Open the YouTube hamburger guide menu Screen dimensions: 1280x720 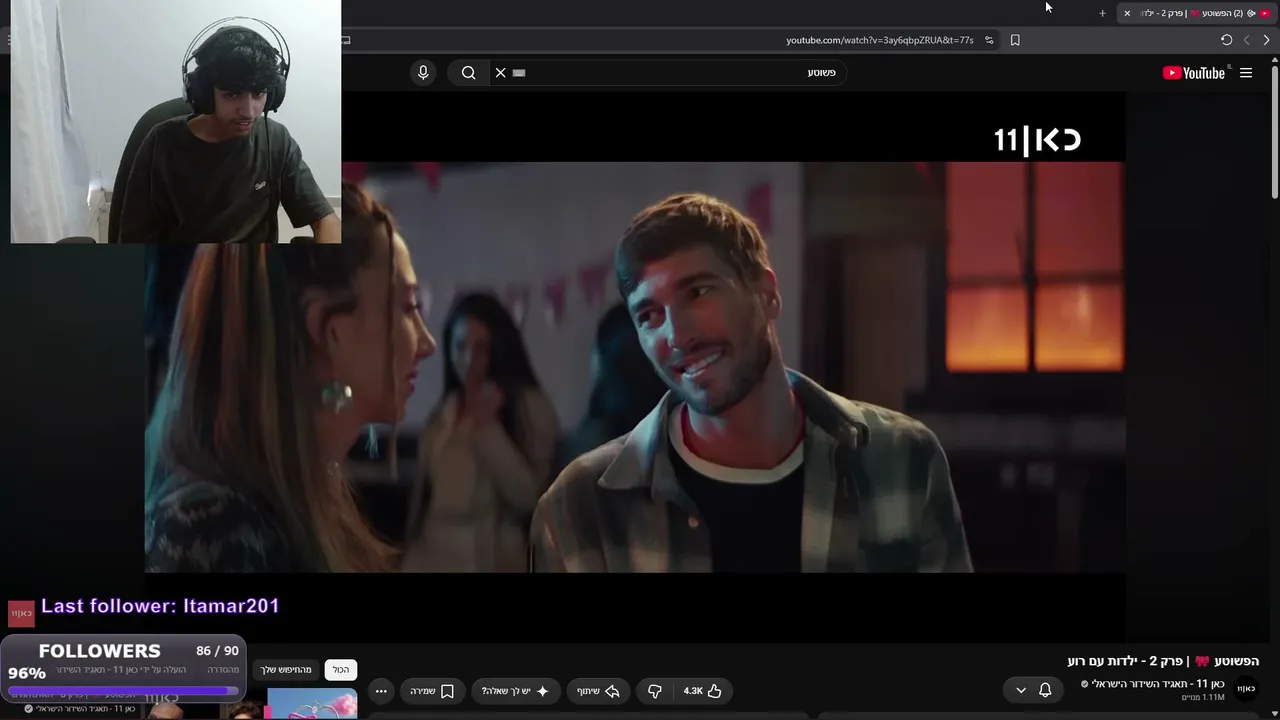coord(1246,72)
